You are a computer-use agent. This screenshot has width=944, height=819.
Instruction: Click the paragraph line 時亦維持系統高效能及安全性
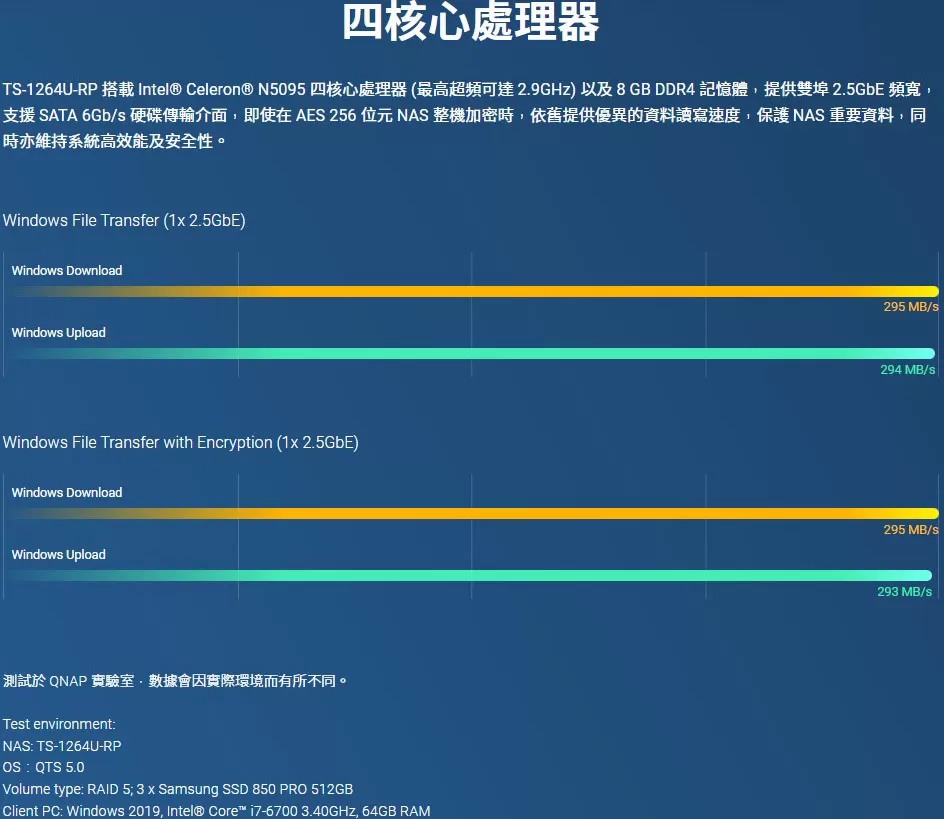114,142
